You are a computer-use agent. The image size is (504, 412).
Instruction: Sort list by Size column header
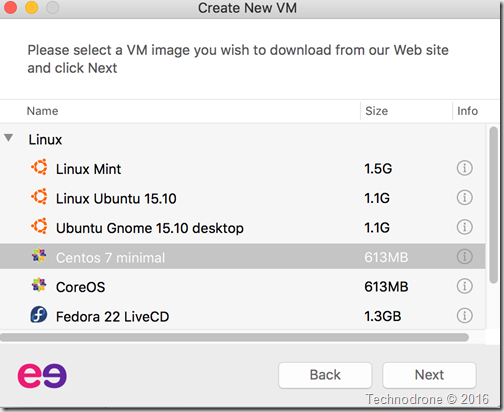point(376,111)
